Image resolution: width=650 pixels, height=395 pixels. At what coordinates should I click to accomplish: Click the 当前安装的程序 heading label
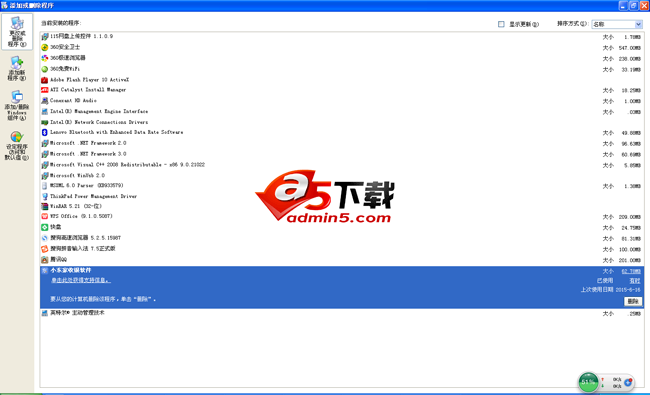61,23
